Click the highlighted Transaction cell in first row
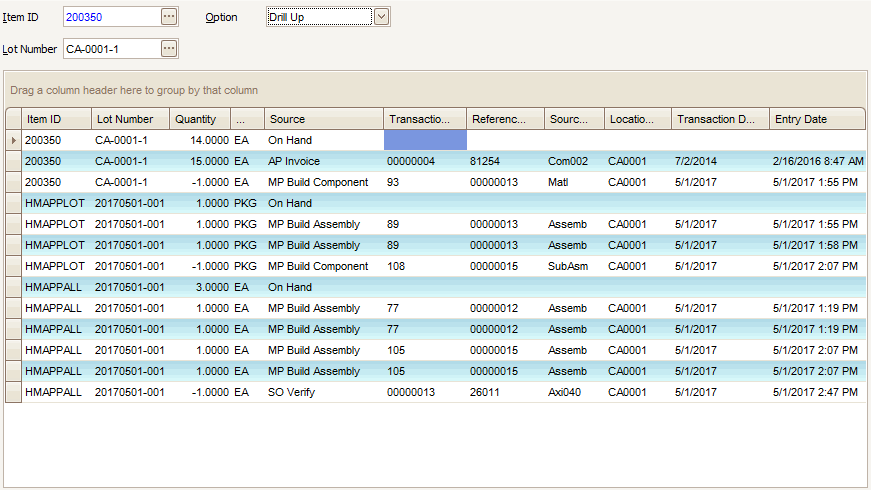 coord(424,141)
